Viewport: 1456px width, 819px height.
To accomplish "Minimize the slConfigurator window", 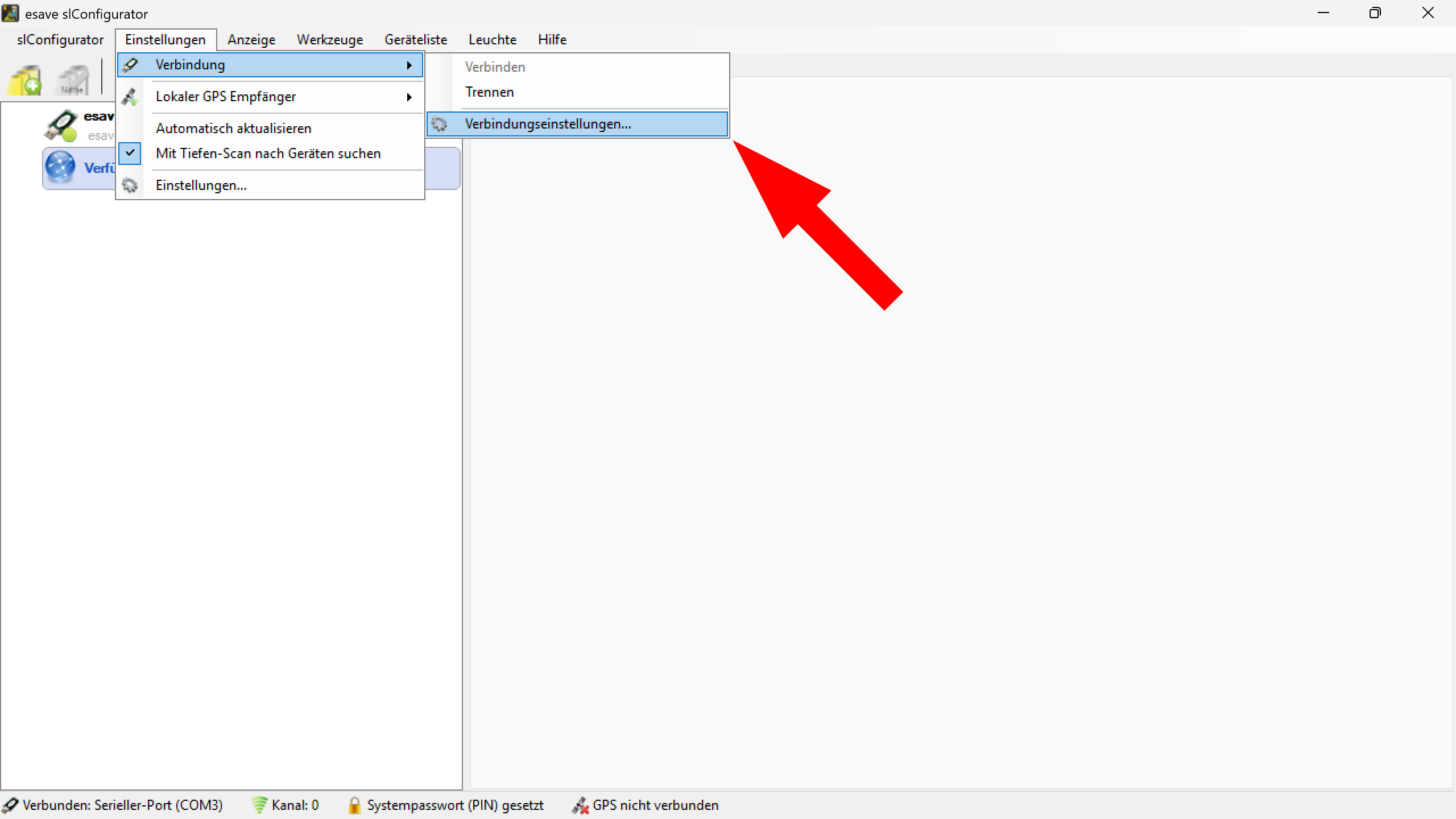I will [x=1323, y=13].
